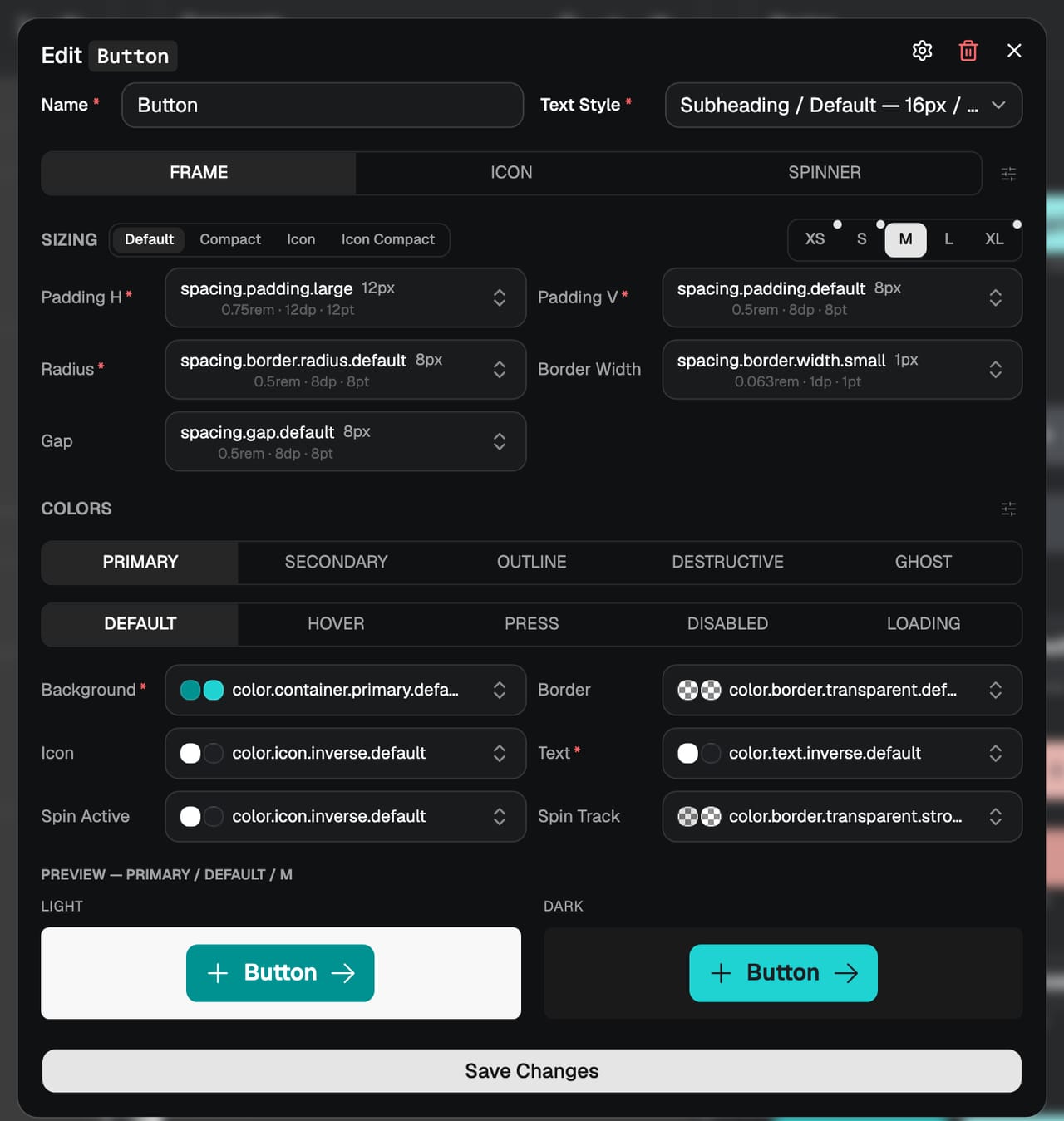Open Border Width token dropdown

[842, 370]
